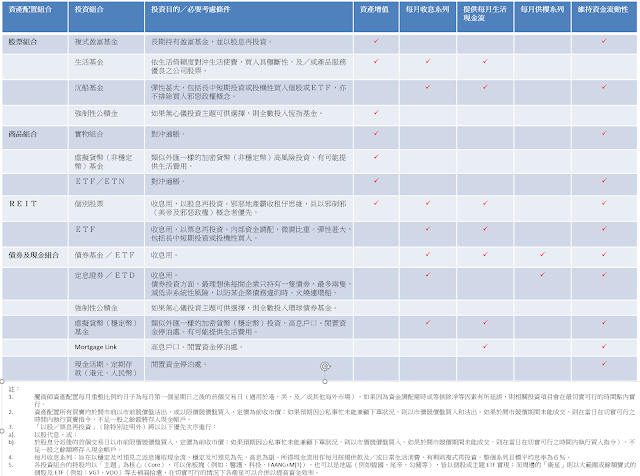
Task: Select the Mortgage Link cell
Action: click(106, 347)
